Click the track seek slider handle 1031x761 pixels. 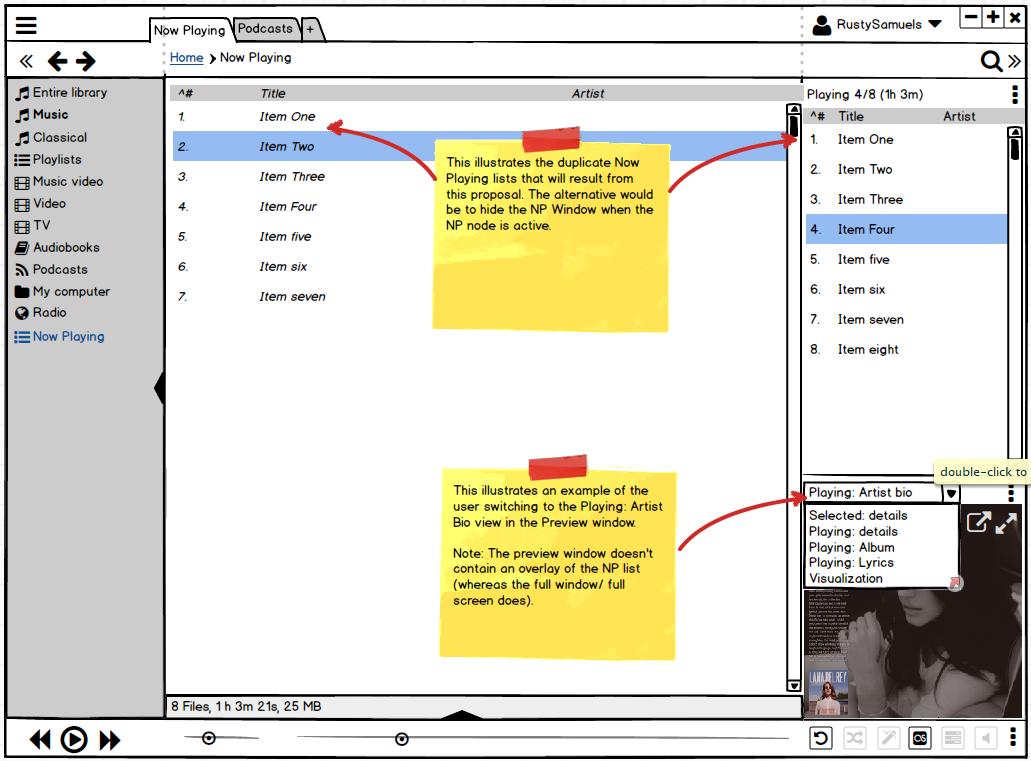[402, 739]
